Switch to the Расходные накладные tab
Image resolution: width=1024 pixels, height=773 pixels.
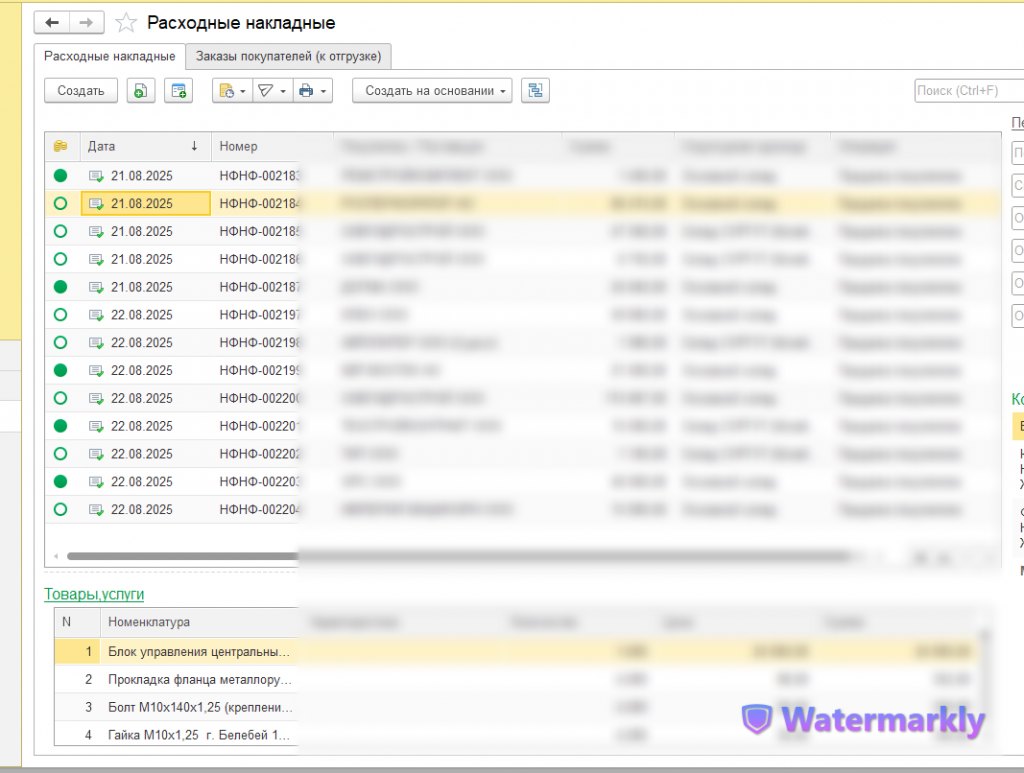click(x=110, y=56)
